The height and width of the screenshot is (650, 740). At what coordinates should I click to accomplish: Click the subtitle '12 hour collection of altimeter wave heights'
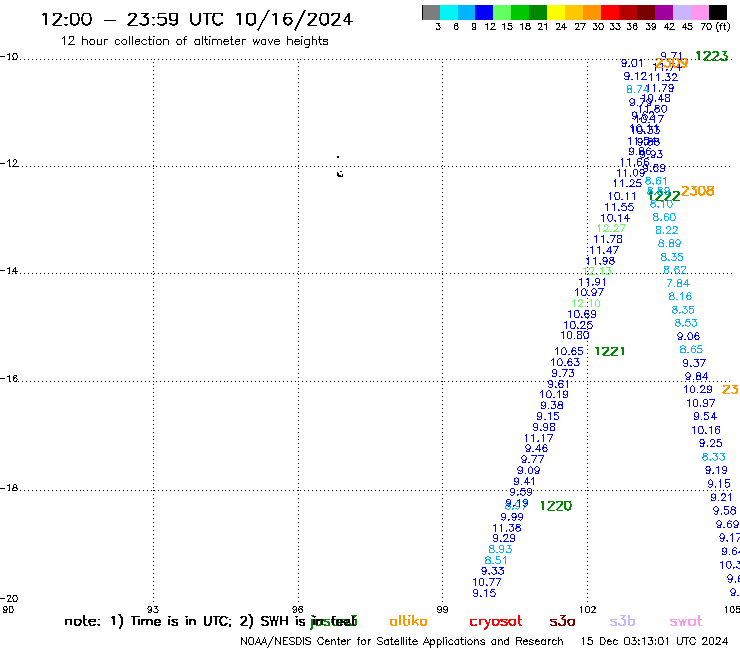(194, 41)
